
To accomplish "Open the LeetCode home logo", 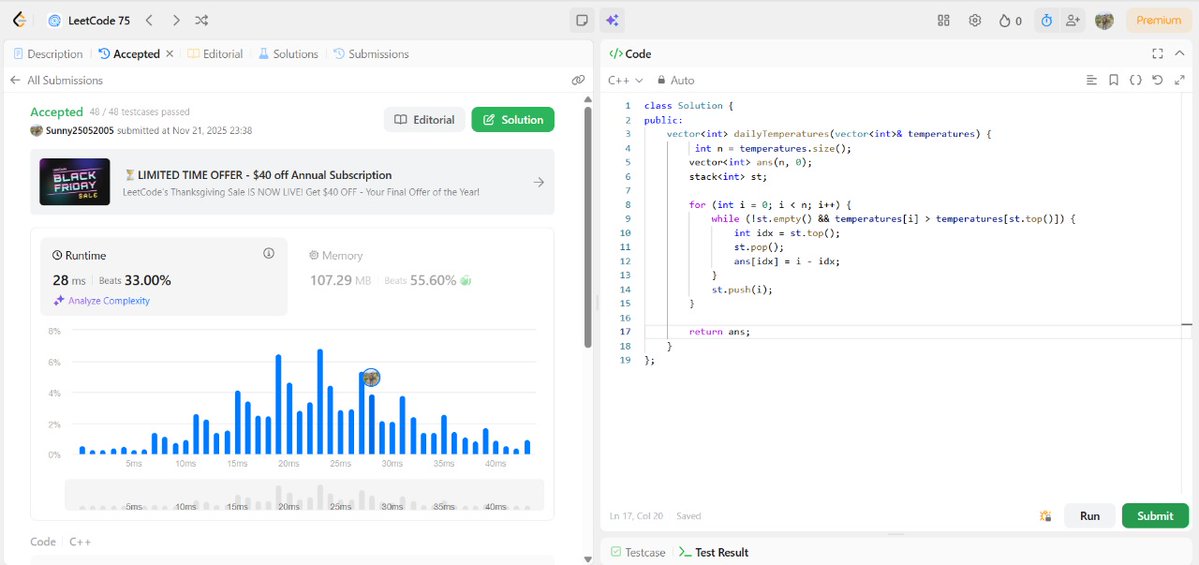I will [x=19, y=21].
